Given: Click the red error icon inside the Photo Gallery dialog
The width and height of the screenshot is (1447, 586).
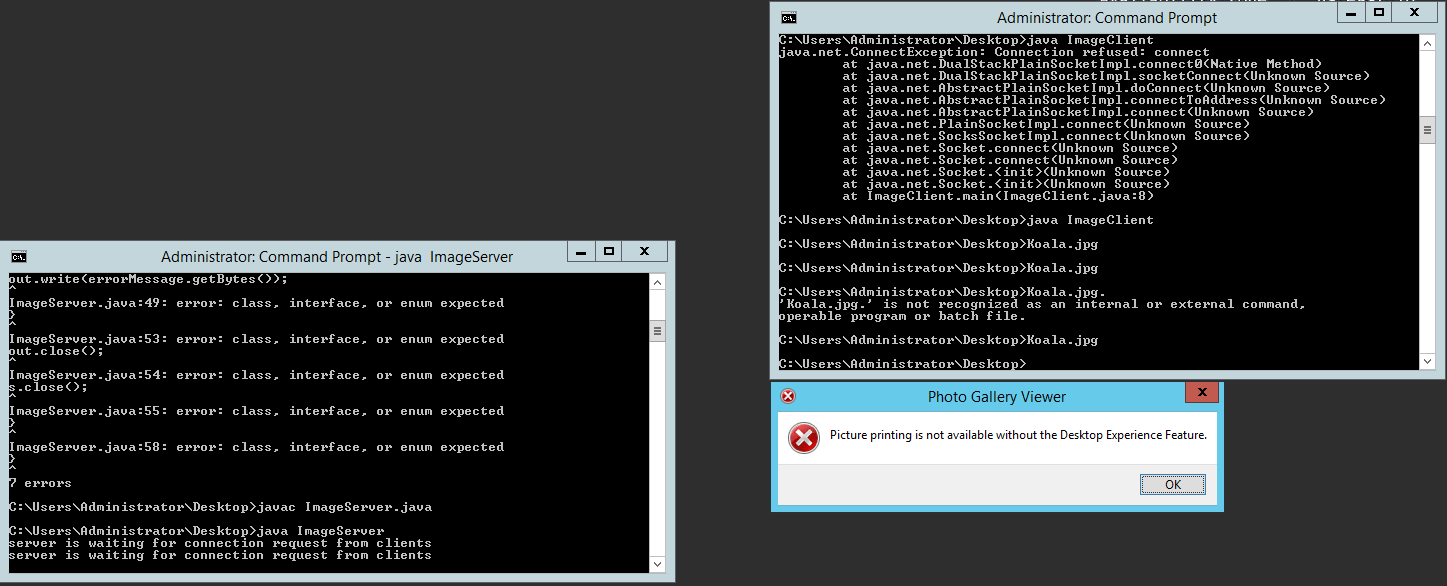Looking at the screenshot, I should pyautogui.click(x=803, y=438).
